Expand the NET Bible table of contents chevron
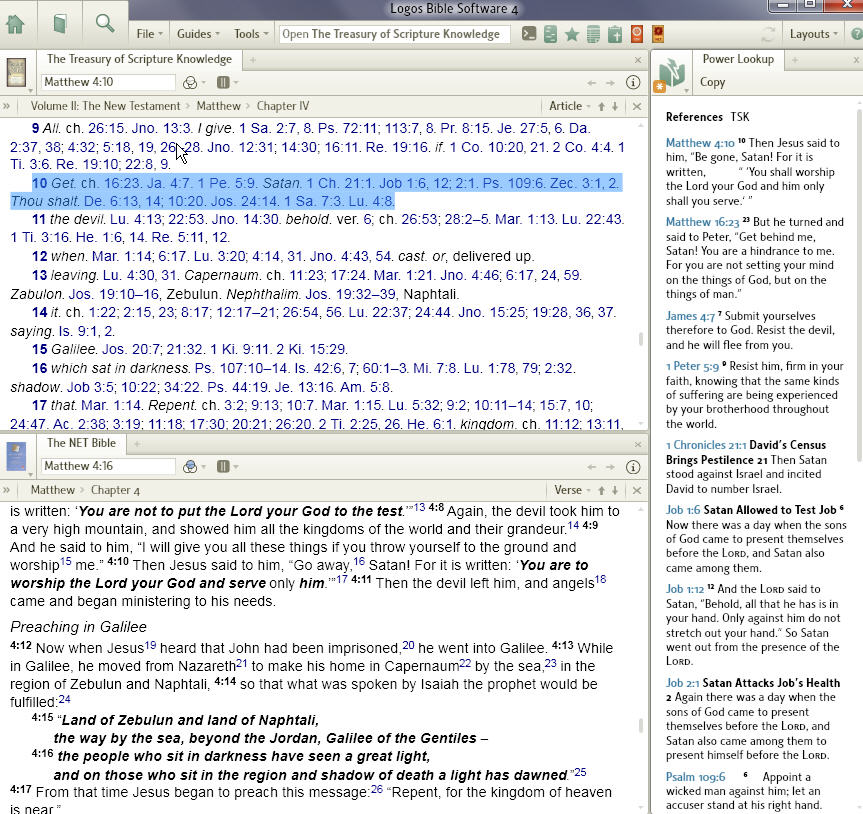The image size is (863, 814). pos(6,490)
